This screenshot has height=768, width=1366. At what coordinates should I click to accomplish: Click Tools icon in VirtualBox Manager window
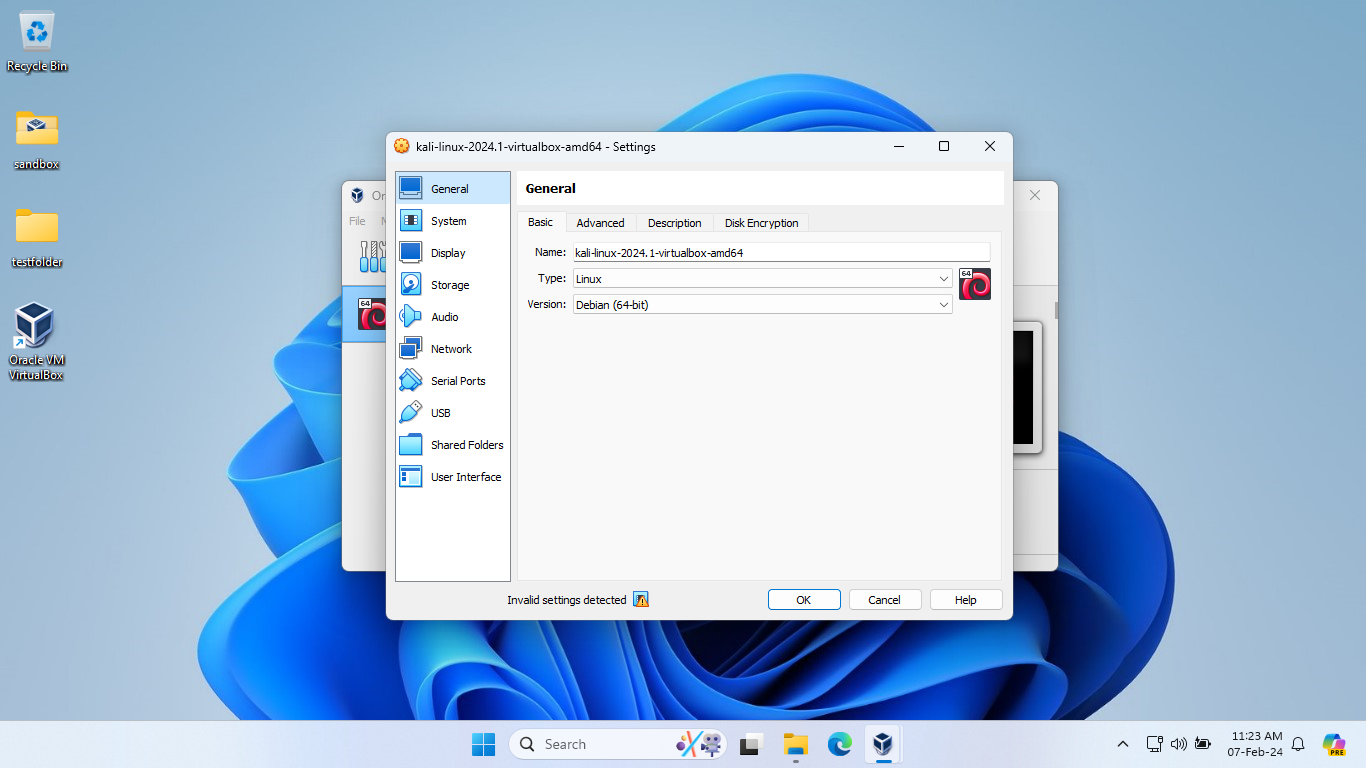pos(371,256)
